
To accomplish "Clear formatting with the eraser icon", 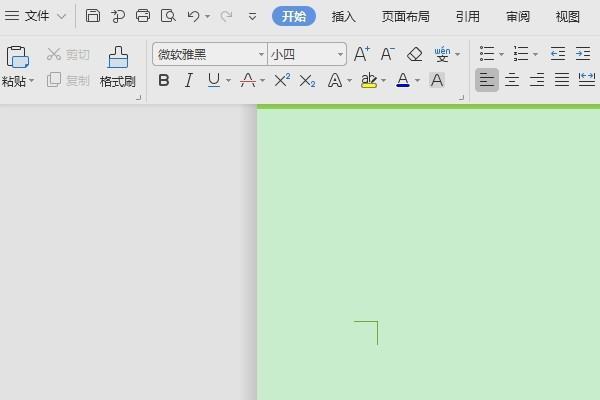I will (x=415, y=54).
